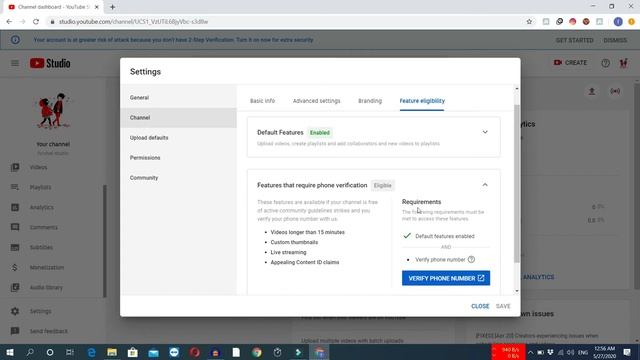This screenshot has width=640, height=360.
Task: Open Analytics in the sidebar
Action: pyautogui.click(x=41, y=207)
